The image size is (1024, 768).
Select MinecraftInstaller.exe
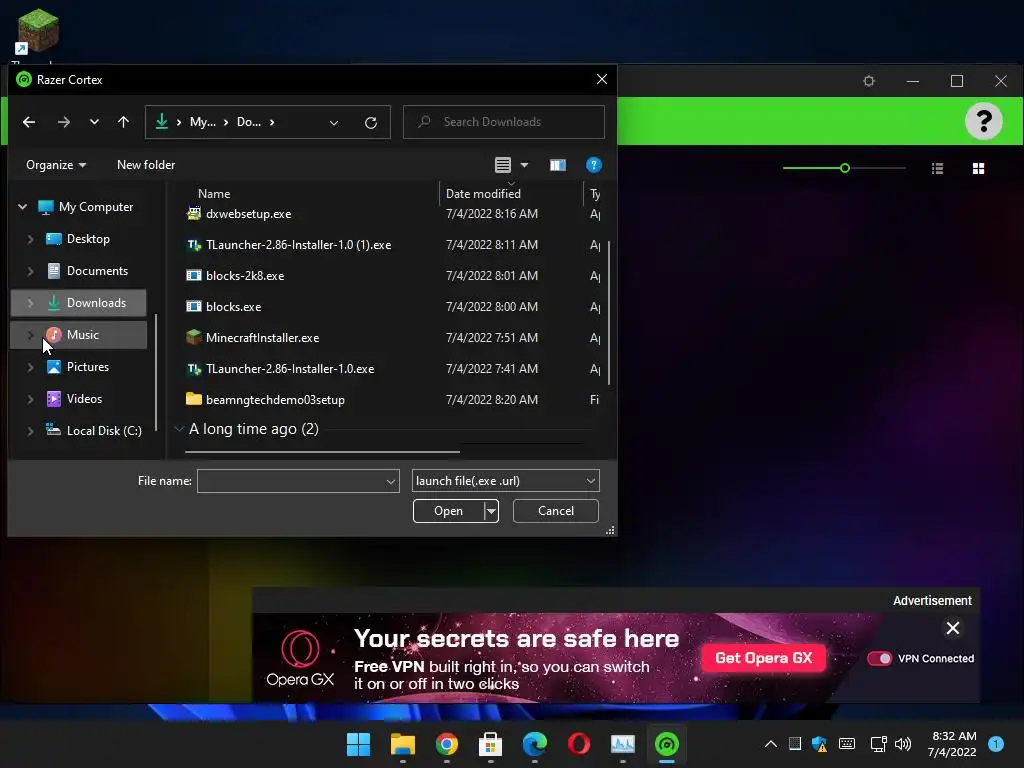[263, 338]
